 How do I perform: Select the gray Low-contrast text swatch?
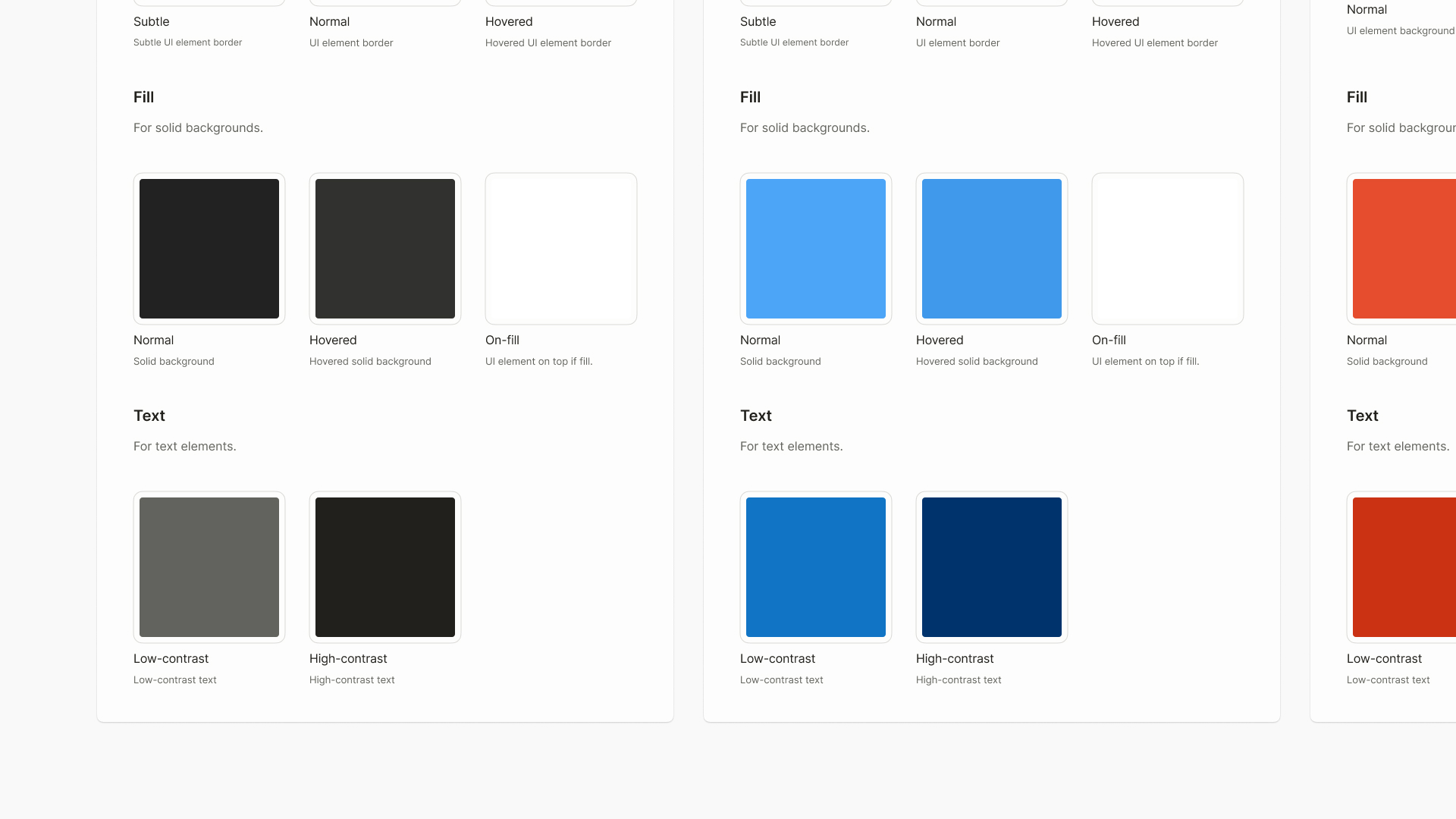click(x=209, y=567)
